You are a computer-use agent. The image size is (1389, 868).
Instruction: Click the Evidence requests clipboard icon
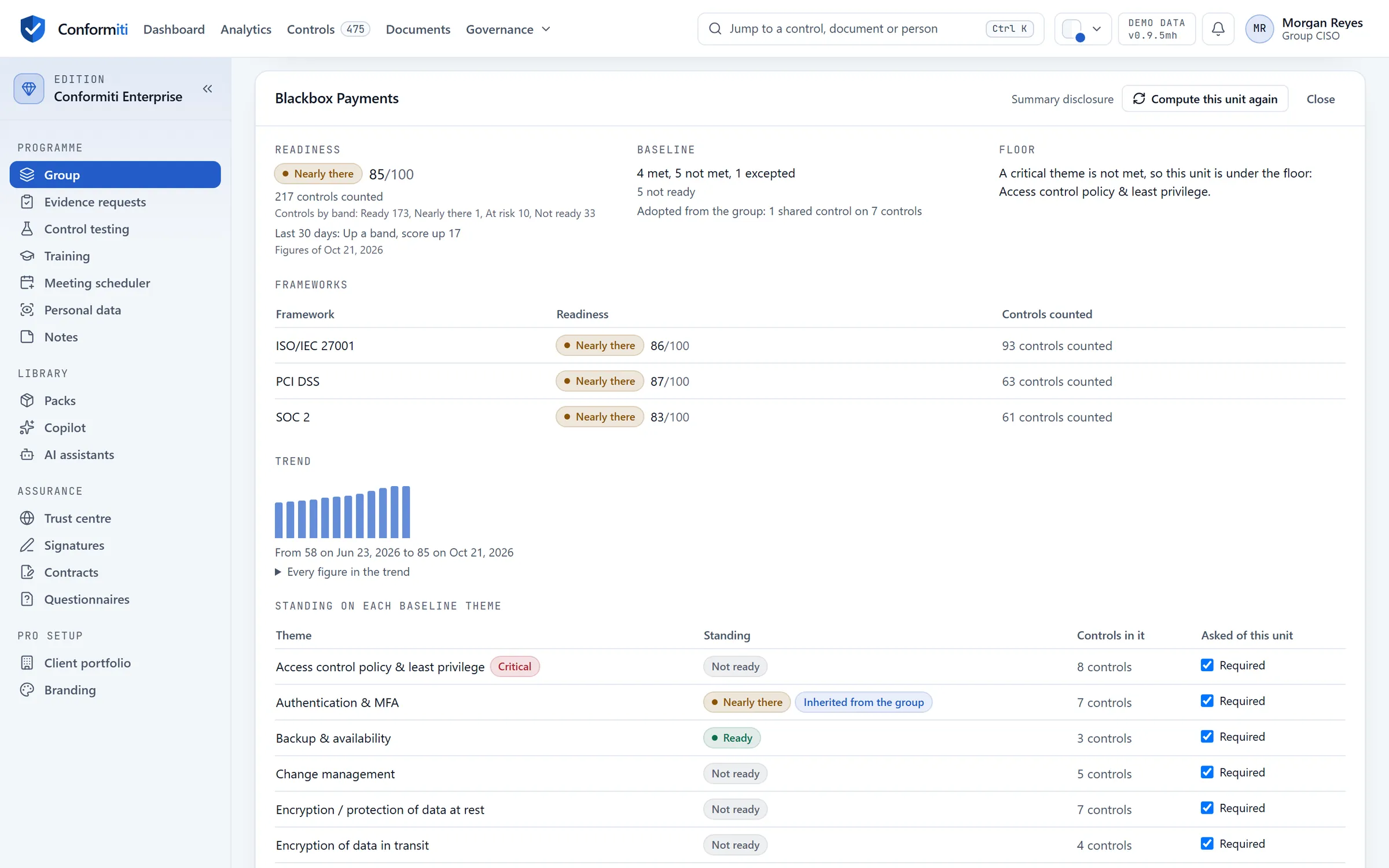[x=27, y=201]
